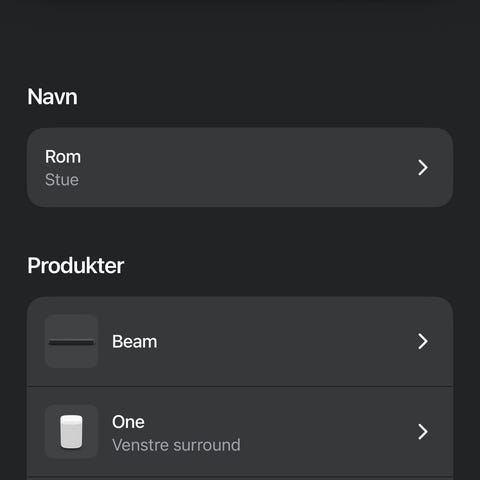The image size is (480, 480).
Task: Click the Navn section heading
Action: pos(52,97)
